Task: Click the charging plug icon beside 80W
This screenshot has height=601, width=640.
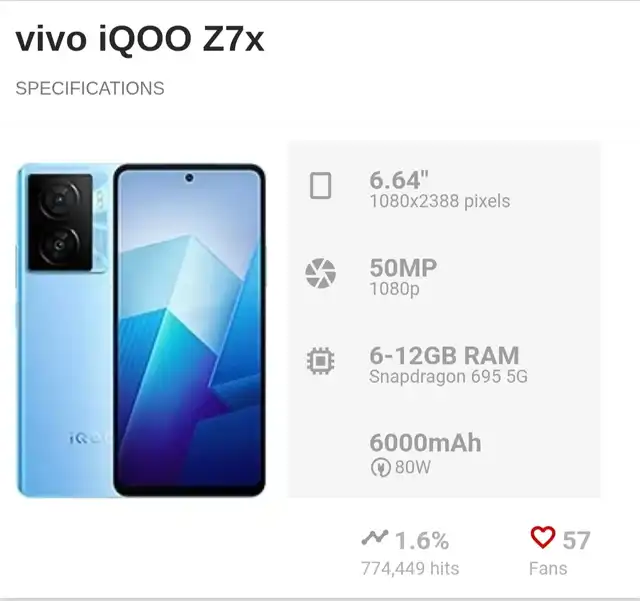Action: coord(380,467)
